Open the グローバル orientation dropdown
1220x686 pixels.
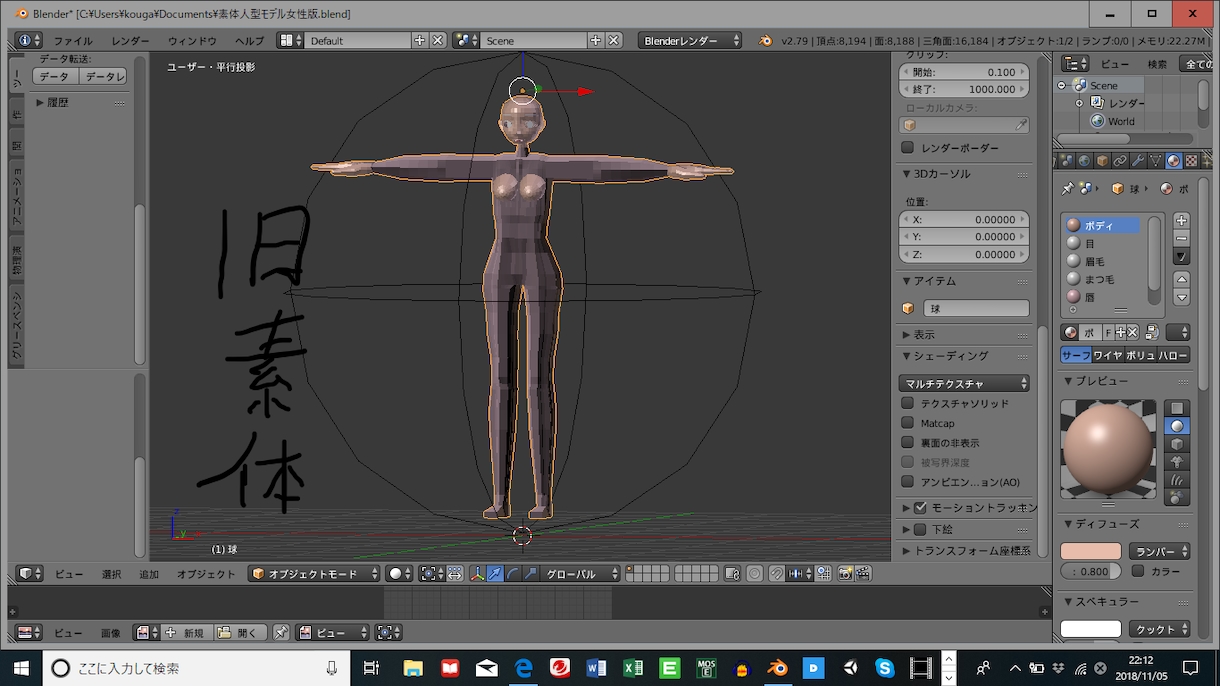click(x=582, y=574)
